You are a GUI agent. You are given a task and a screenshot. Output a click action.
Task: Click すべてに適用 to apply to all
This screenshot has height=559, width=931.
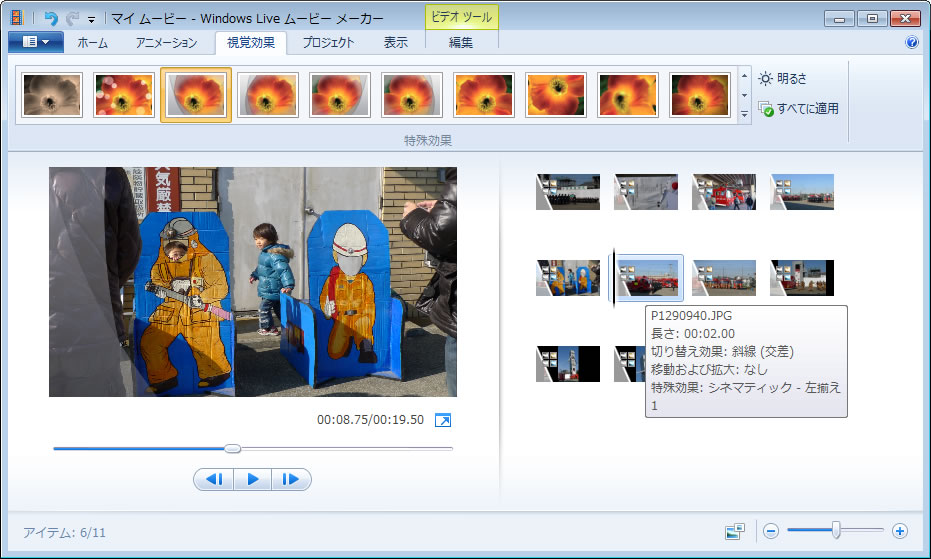point(798,108)
